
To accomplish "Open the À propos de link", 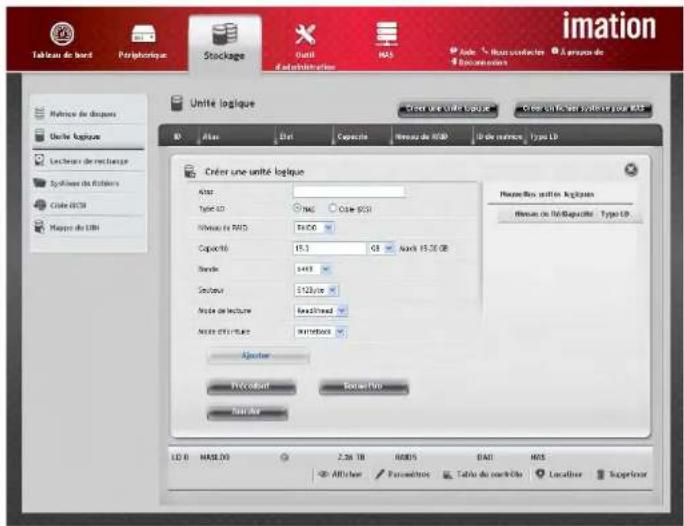I will (x=578, y=51).
